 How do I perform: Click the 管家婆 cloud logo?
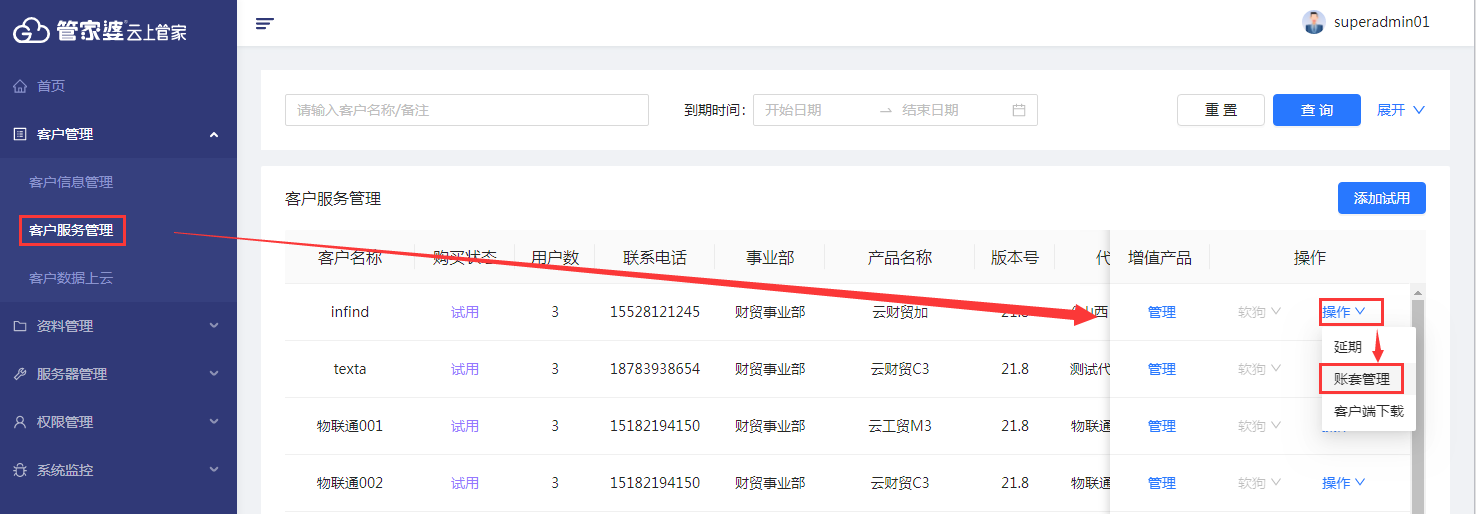tap(31, 30)
